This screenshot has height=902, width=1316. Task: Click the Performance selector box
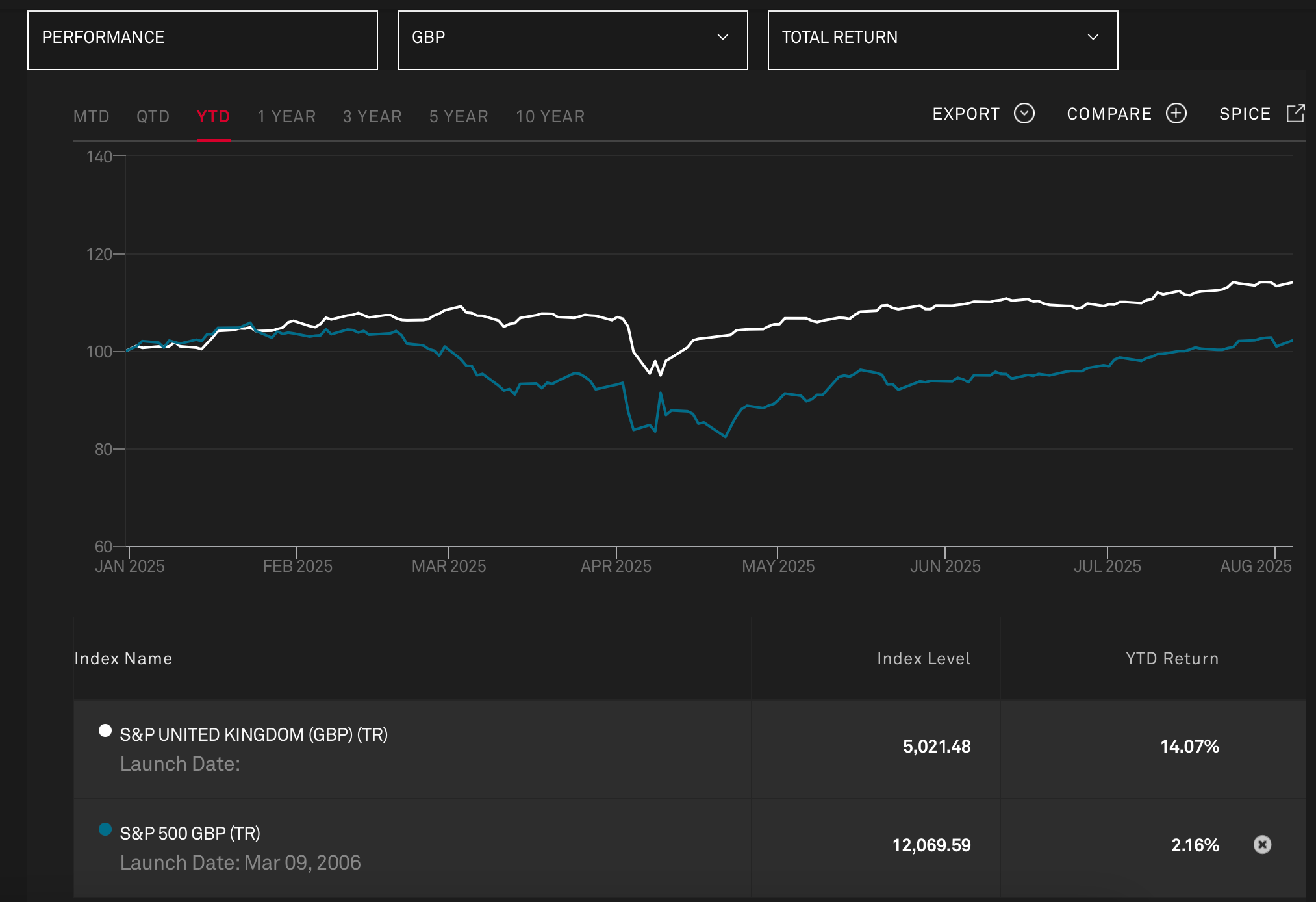coord(202,40)
